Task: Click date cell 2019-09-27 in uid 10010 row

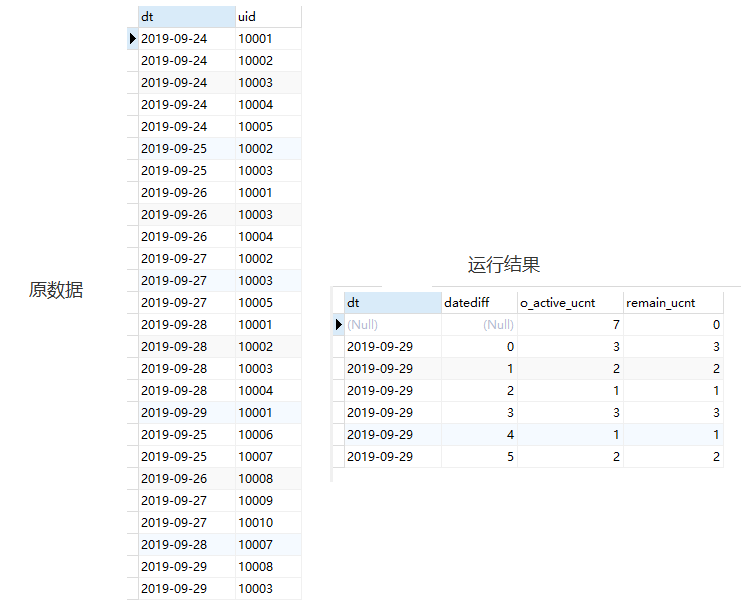Action: 187,522
